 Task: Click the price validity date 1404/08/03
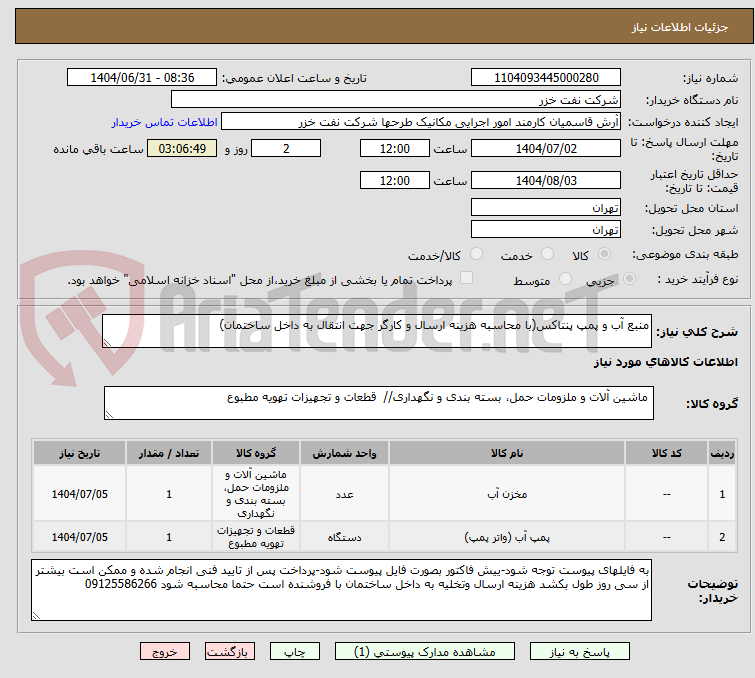pos(545,181)
